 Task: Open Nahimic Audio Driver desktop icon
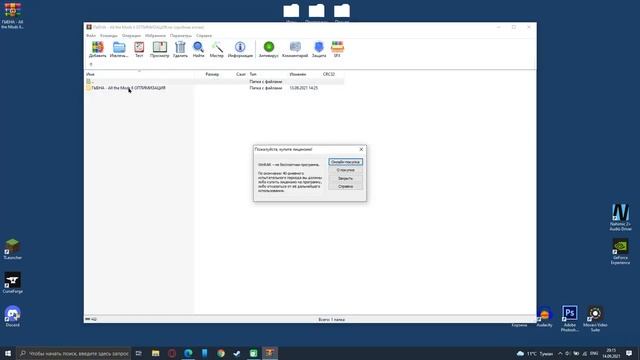[620, 218]
